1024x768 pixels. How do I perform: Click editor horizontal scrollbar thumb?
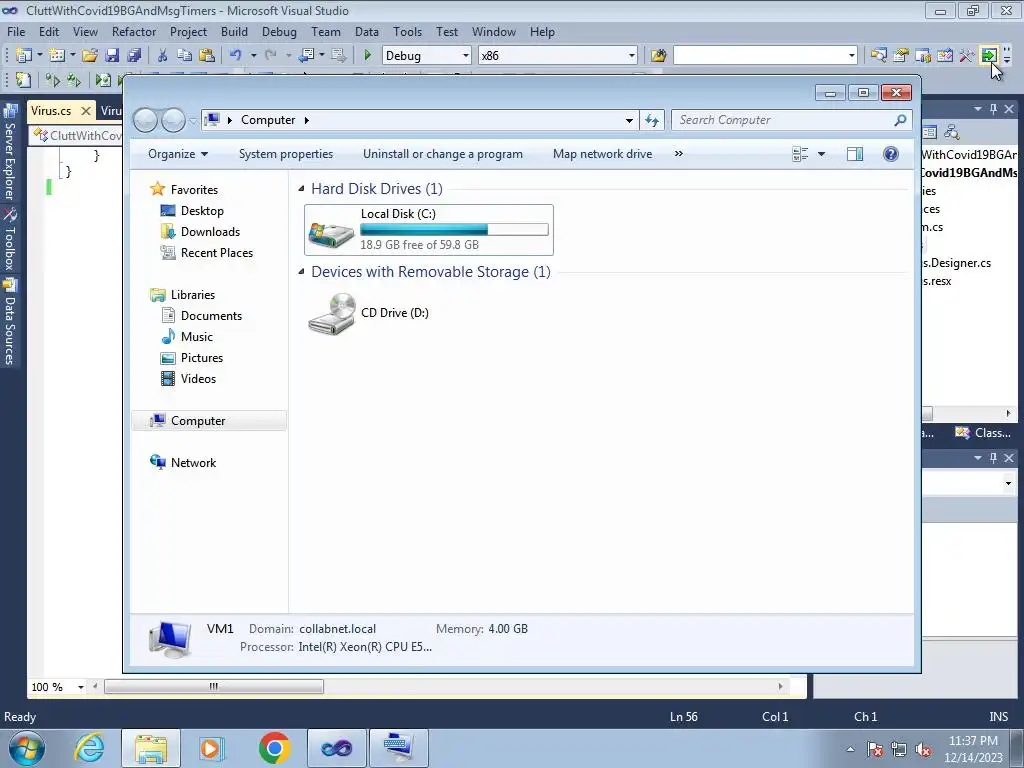click(x=214, y=686)
